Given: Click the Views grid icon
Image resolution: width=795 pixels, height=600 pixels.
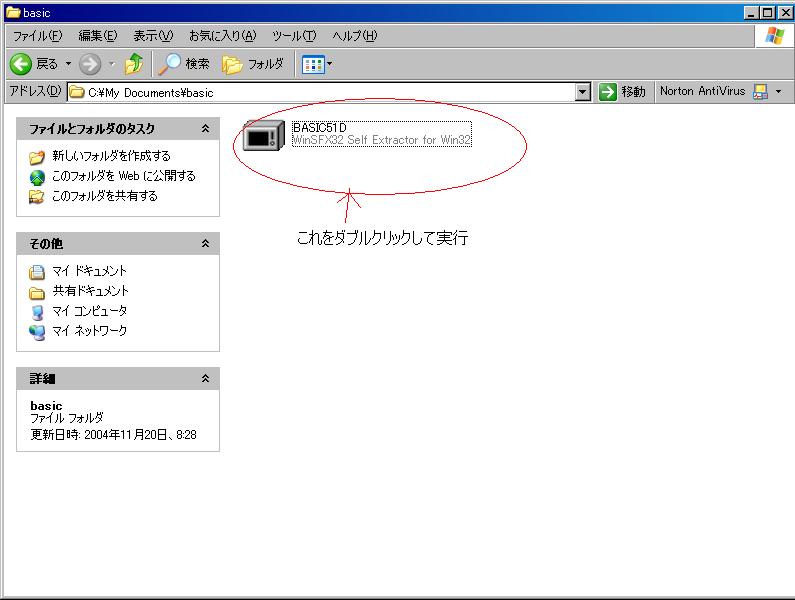Looking at the screenshot, I should [313, 64].
